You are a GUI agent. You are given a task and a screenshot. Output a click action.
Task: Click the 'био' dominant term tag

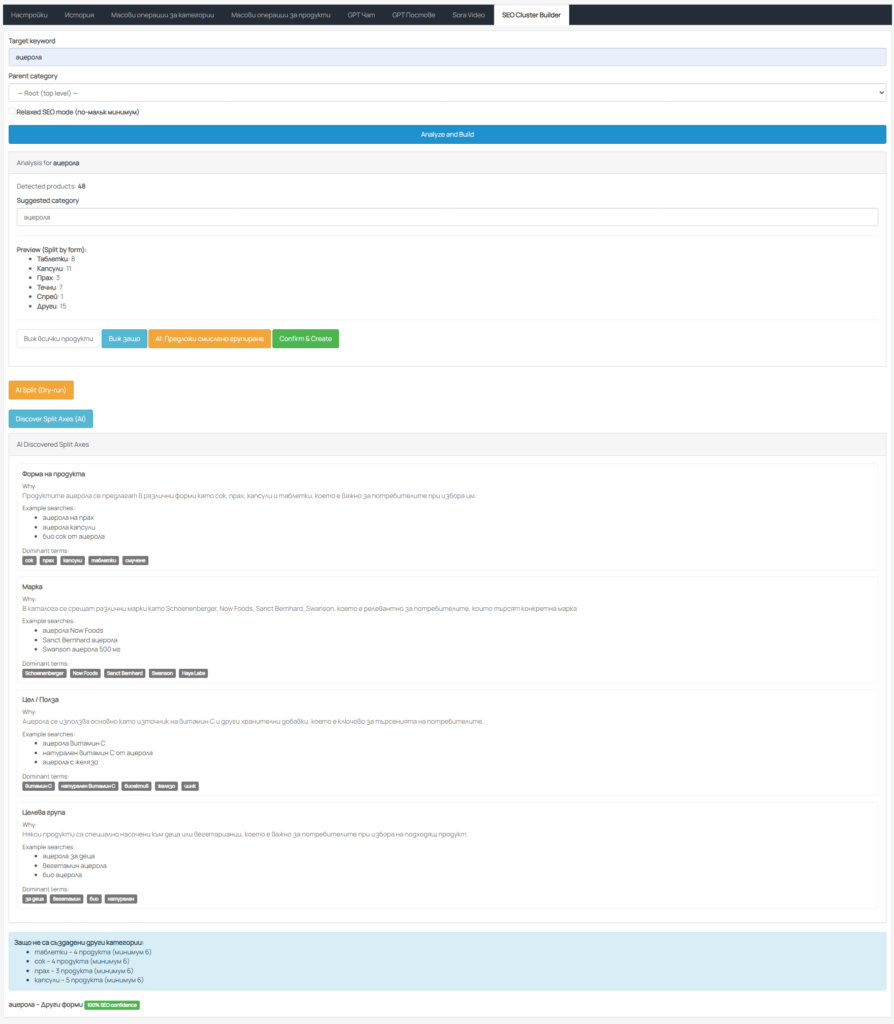pyautogui.click(x=94, y=899)
